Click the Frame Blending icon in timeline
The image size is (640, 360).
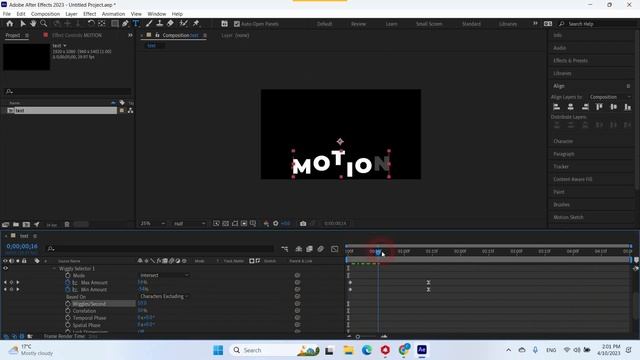[309, 249]
